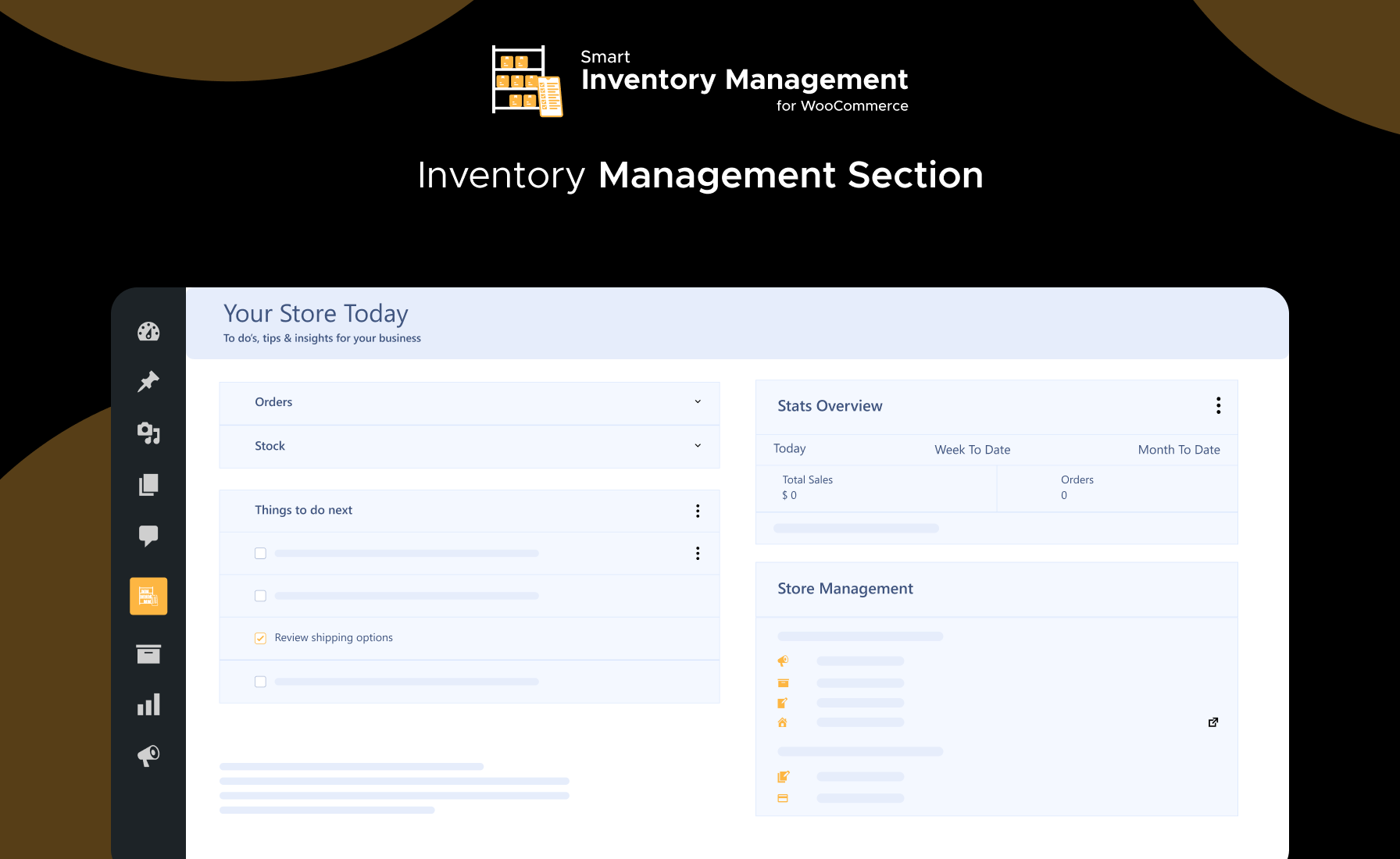This screenshot has height=859, width=1400.
Task: Open the Stats Overview options menu
Action: (1218, 405)
